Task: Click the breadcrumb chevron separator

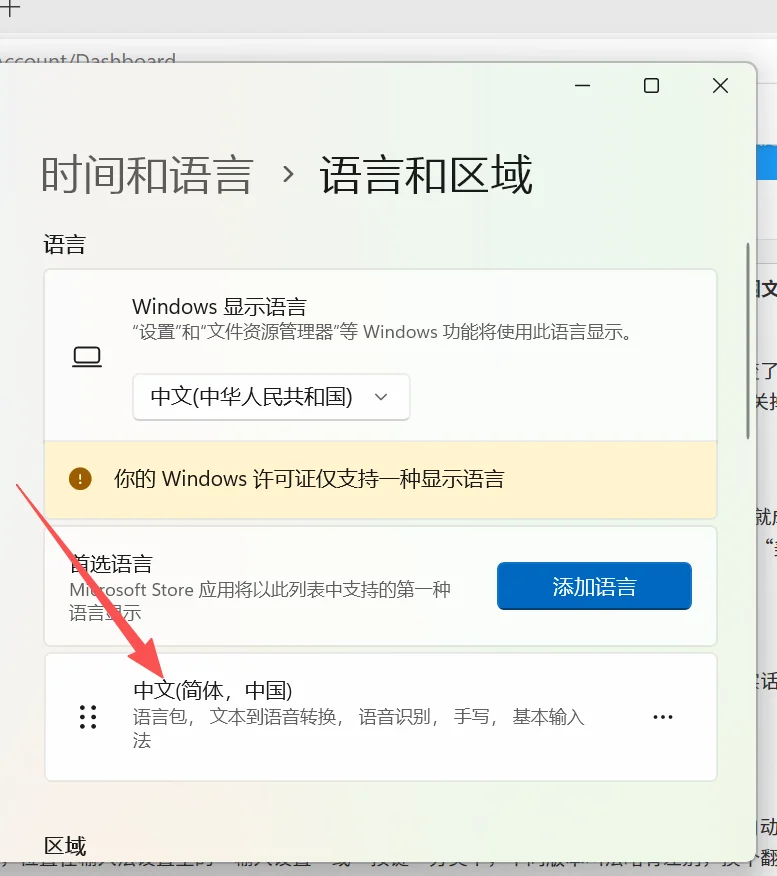Action: 288,175
